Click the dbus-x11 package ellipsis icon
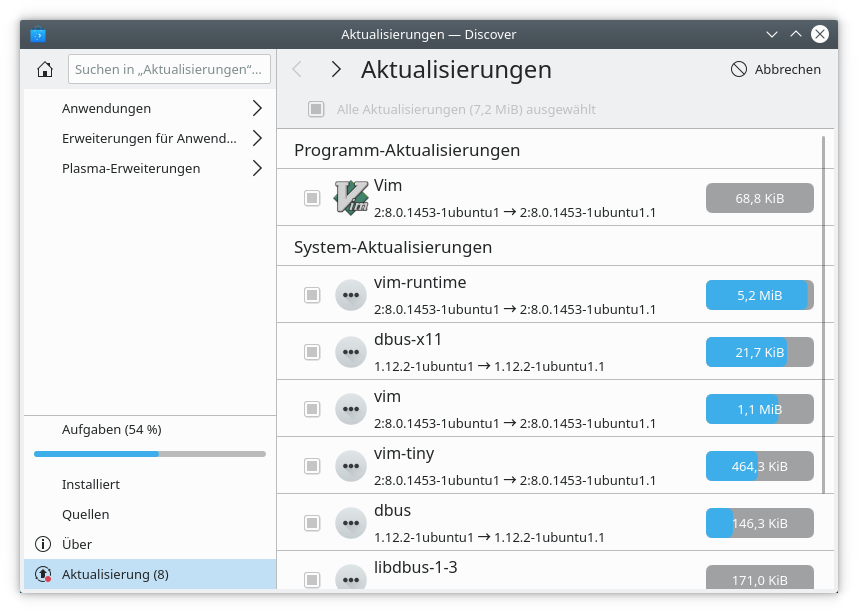Screen dimensions: 858x613 (350, 352)
